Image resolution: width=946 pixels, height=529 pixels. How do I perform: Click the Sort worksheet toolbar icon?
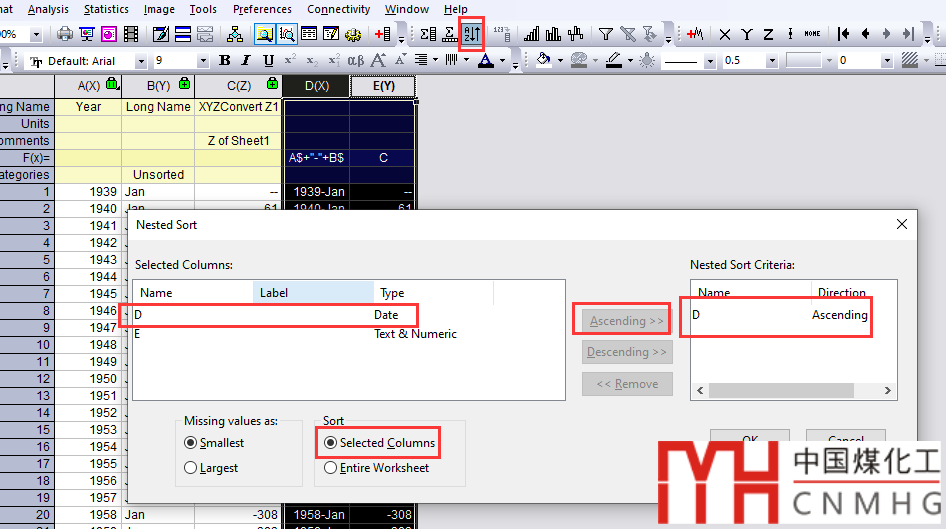pos(471,34)
